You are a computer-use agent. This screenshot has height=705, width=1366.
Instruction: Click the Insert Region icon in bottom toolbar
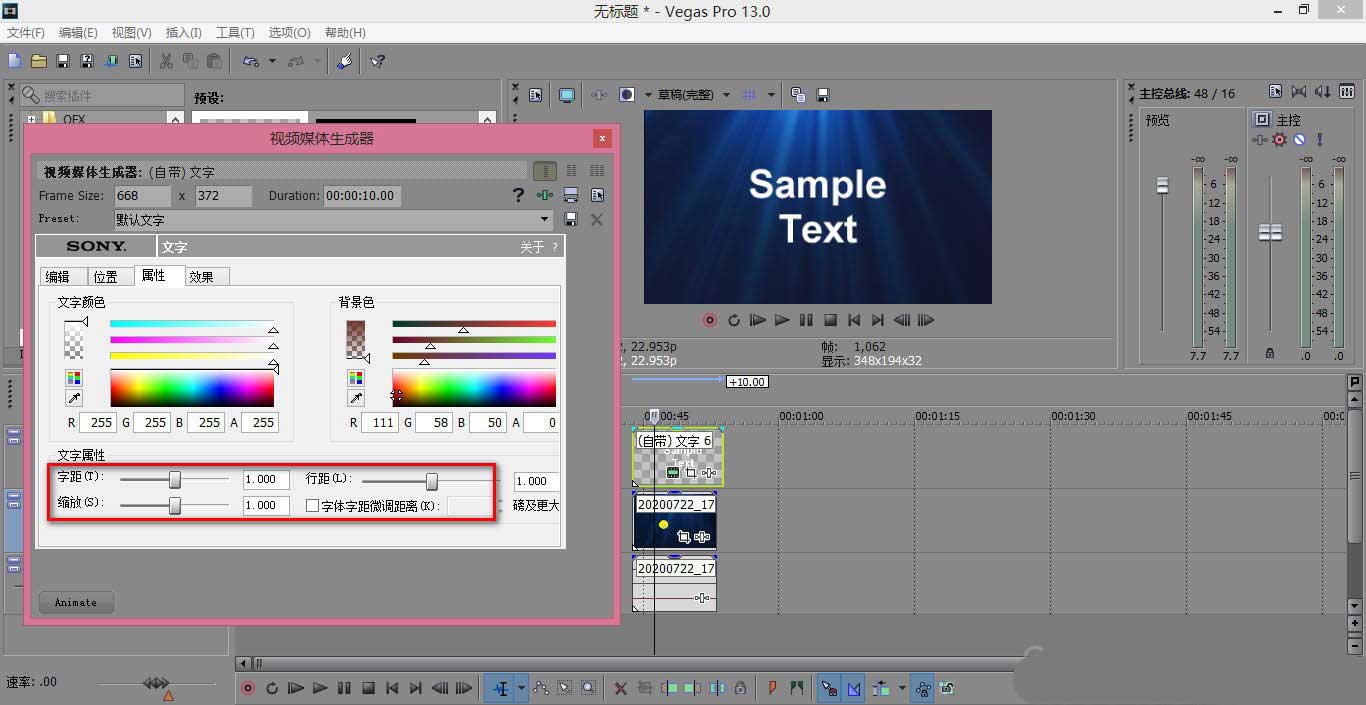click(798, 688)
